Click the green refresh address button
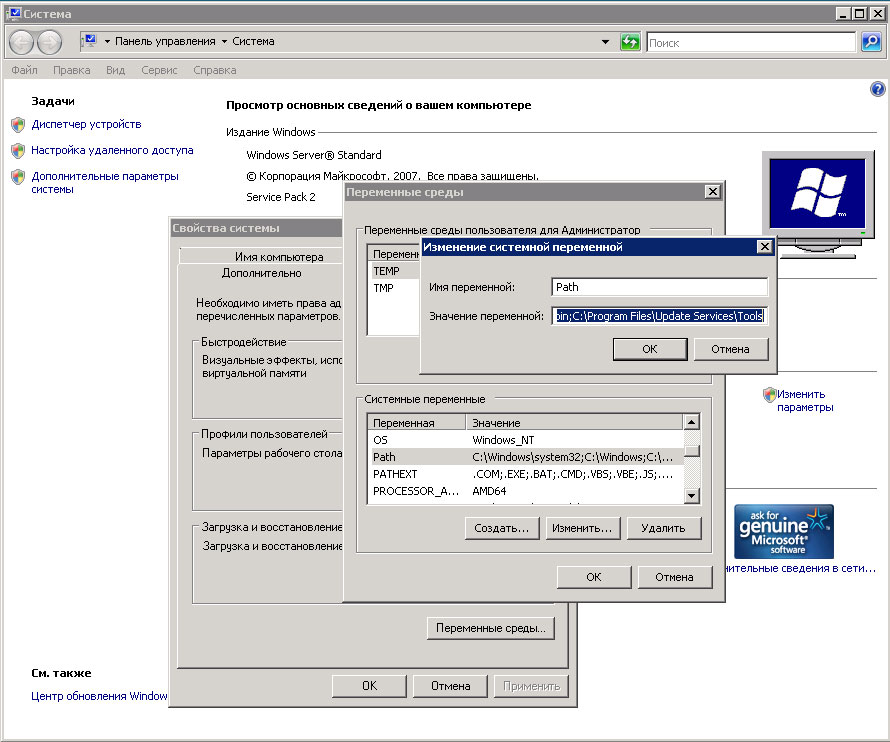 (x=629, y=42)
